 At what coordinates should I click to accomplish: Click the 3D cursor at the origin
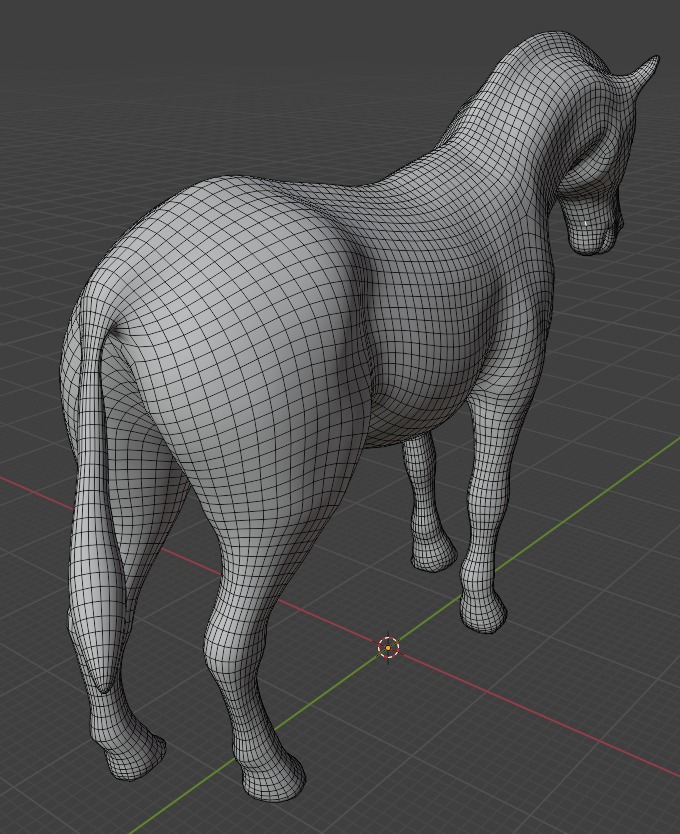(388, 647)
